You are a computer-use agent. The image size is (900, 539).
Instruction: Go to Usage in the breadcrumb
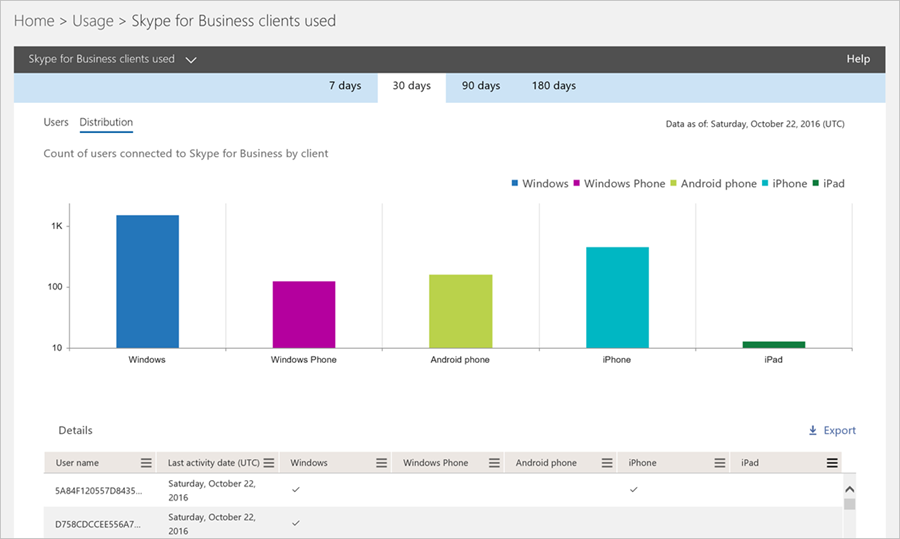click(92, 21)
